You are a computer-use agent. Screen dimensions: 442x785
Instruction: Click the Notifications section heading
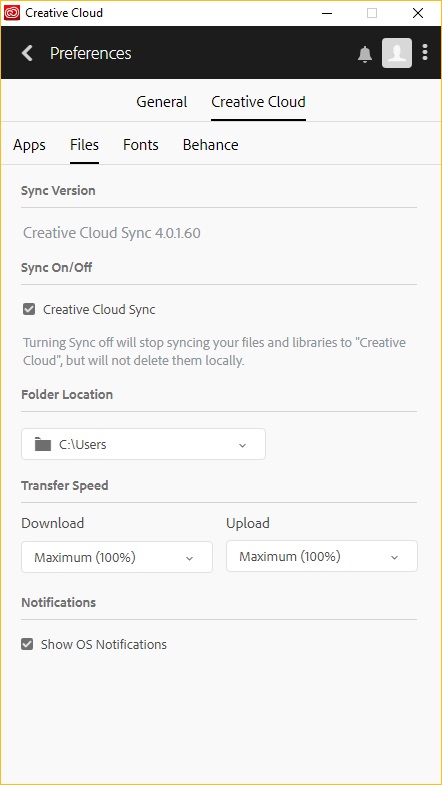coord(59,602)
